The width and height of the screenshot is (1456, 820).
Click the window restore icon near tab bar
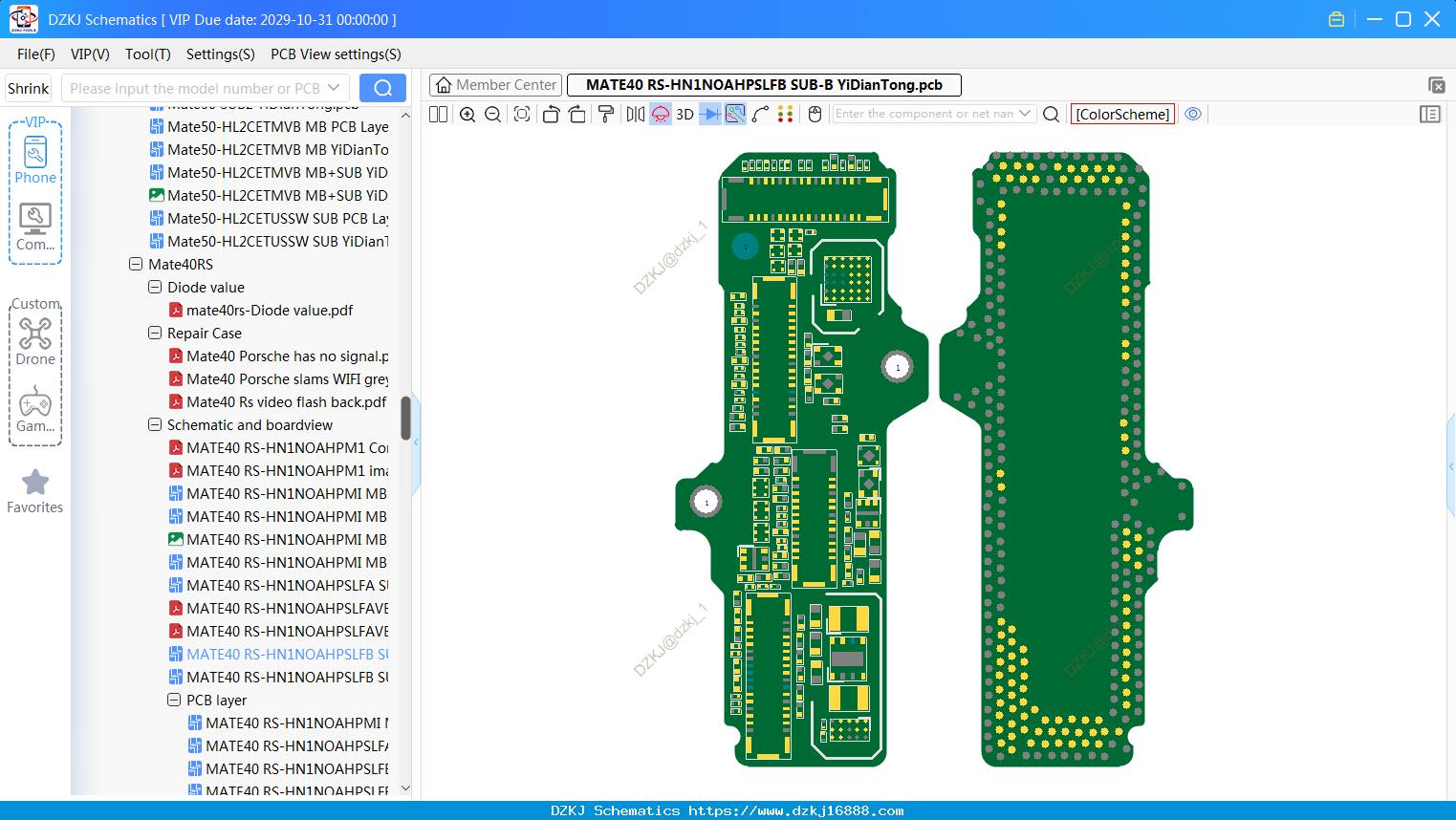(x=1436, y=85)
